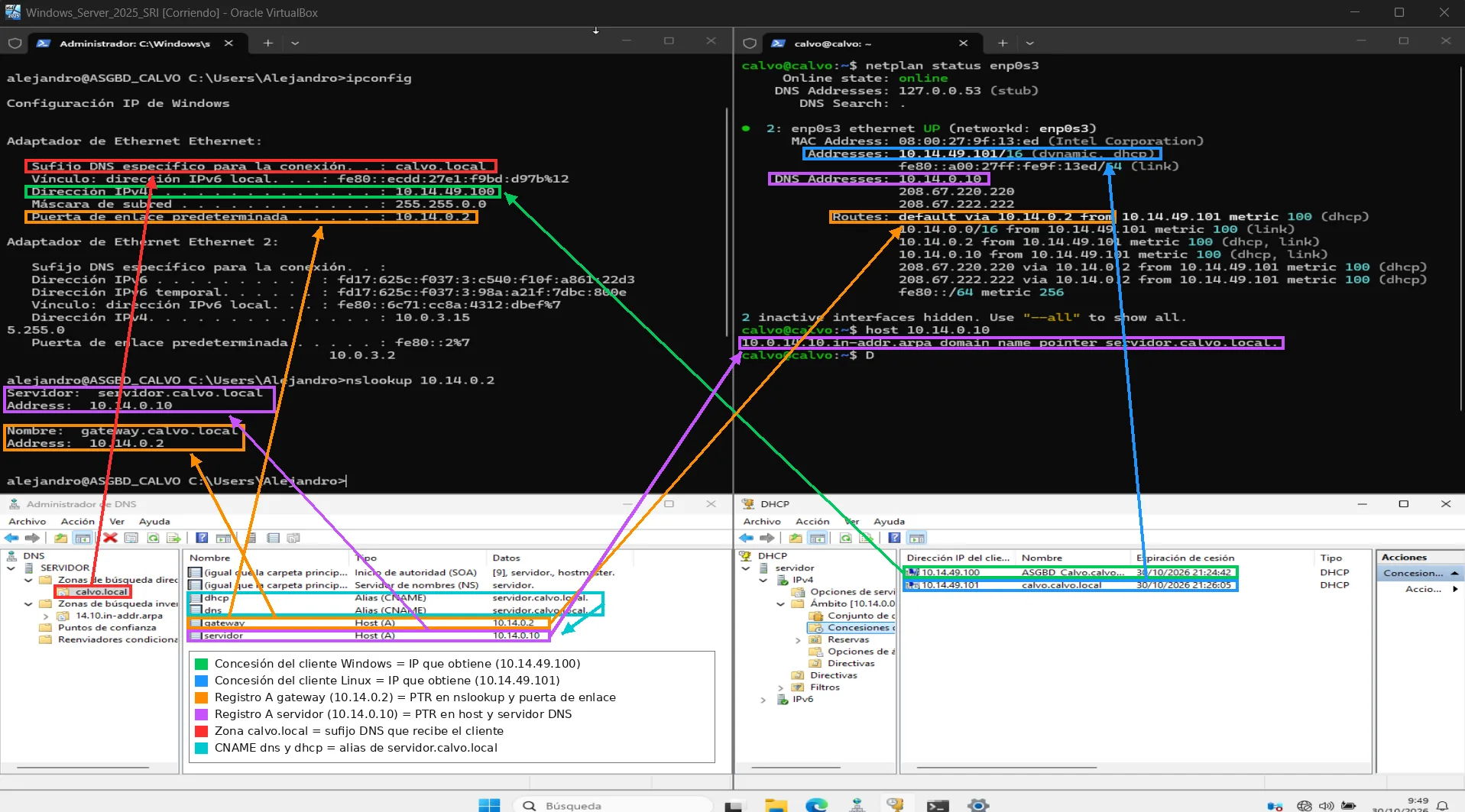Screen dimensions: 1465x812
Task: Open Accio... submenu arrow in Acciones pane
Action: 1455,589
